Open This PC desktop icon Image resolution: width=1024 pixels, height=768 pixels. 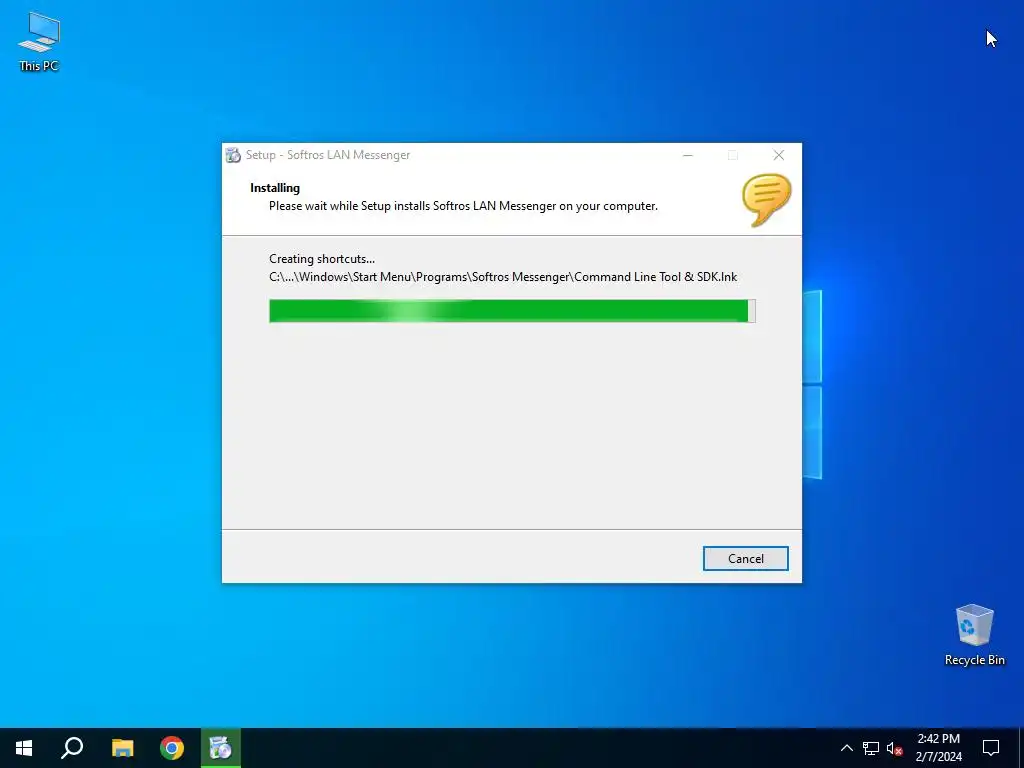[39, 42]
